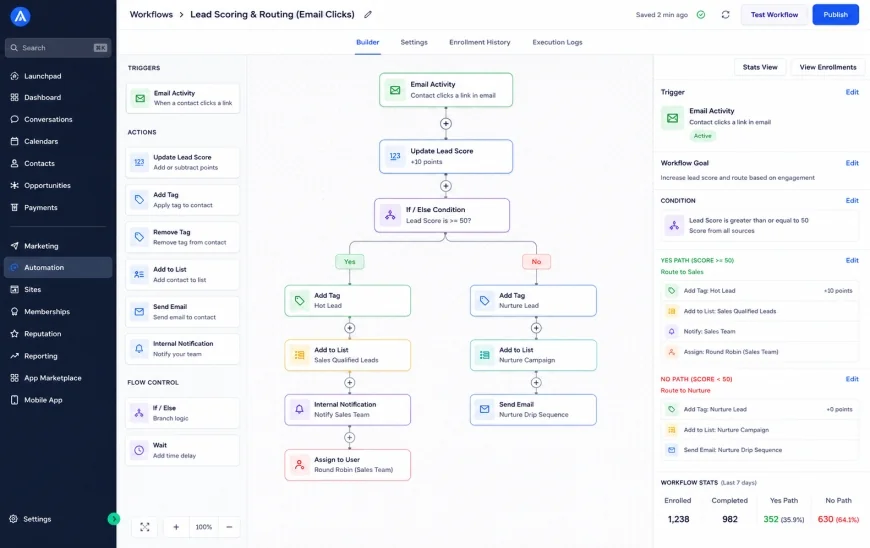Click the No branch label
The width and height of the screenshot is (870, 548).
536,262
